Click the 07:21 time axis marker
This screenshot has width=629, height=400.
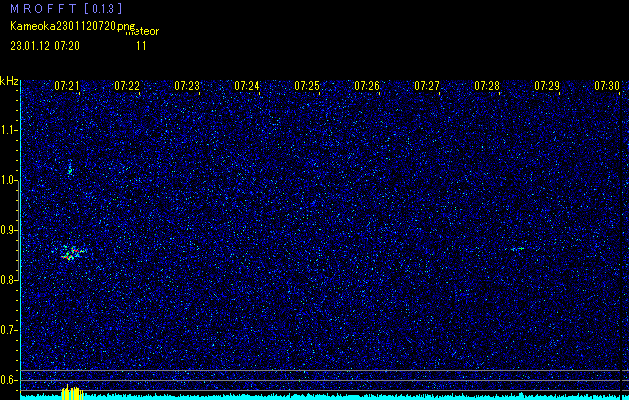coord(67,86)
